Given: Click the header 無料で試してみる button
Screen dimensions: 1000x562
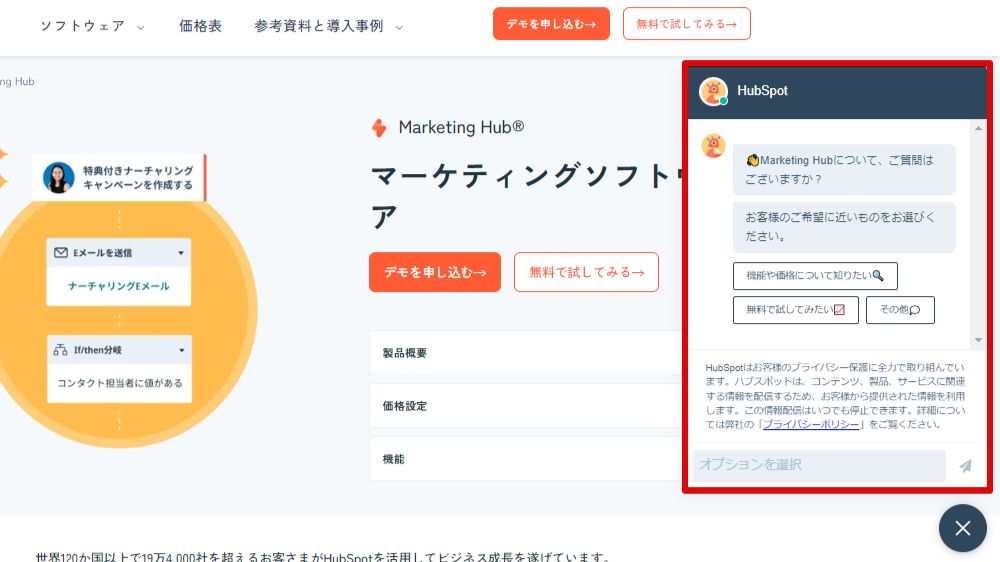Looking at the screenshot, I should tap(686, 24).
